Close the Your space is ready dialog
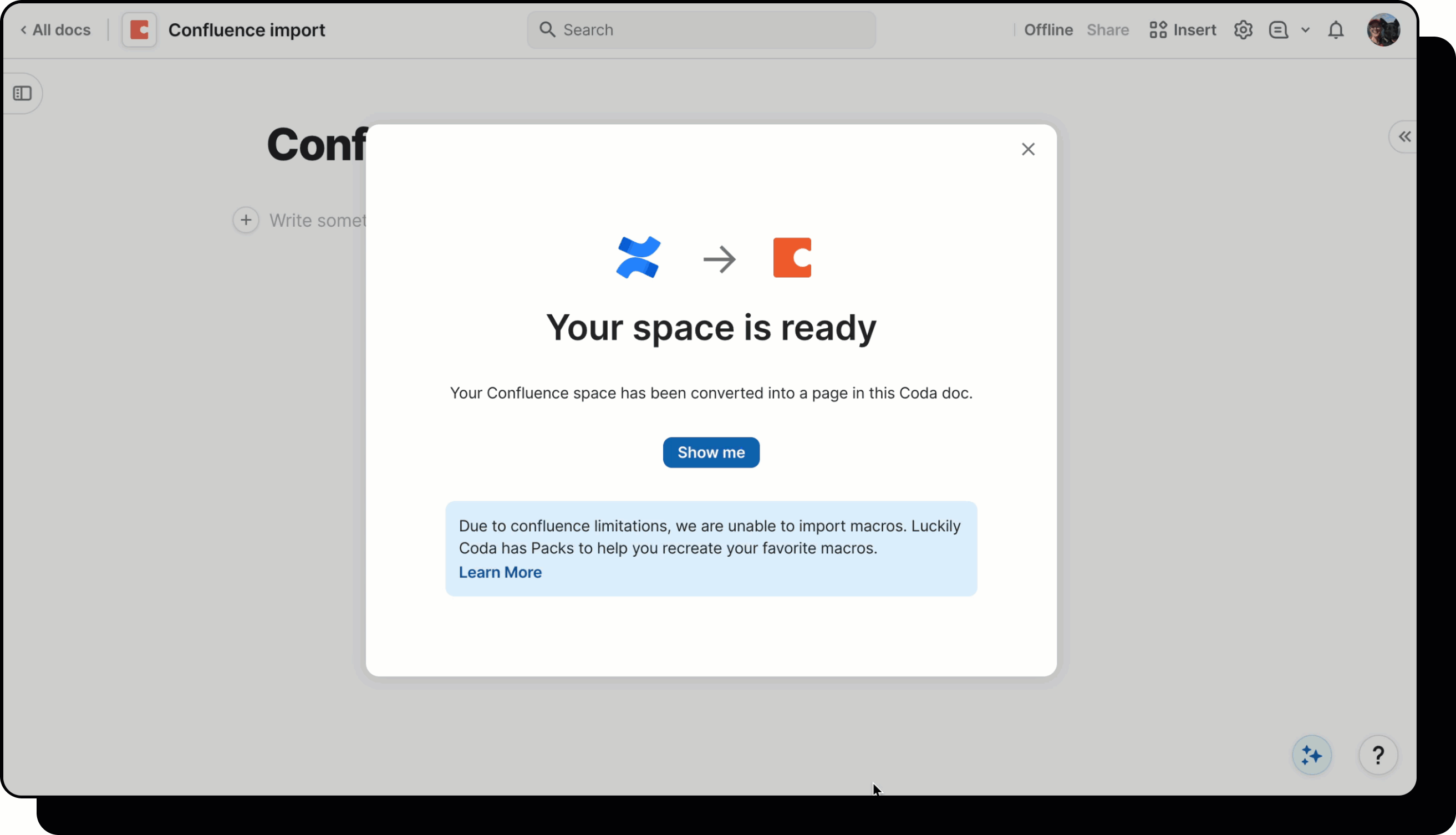This screenshot has height=835, width=1456. click(x=1027, y=149)
